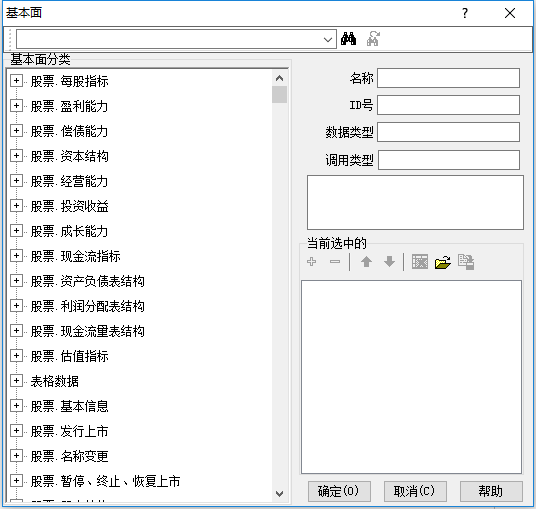The image size is (536, 509).
Task: Click the 帮助 button
Action: click(491, 491)
